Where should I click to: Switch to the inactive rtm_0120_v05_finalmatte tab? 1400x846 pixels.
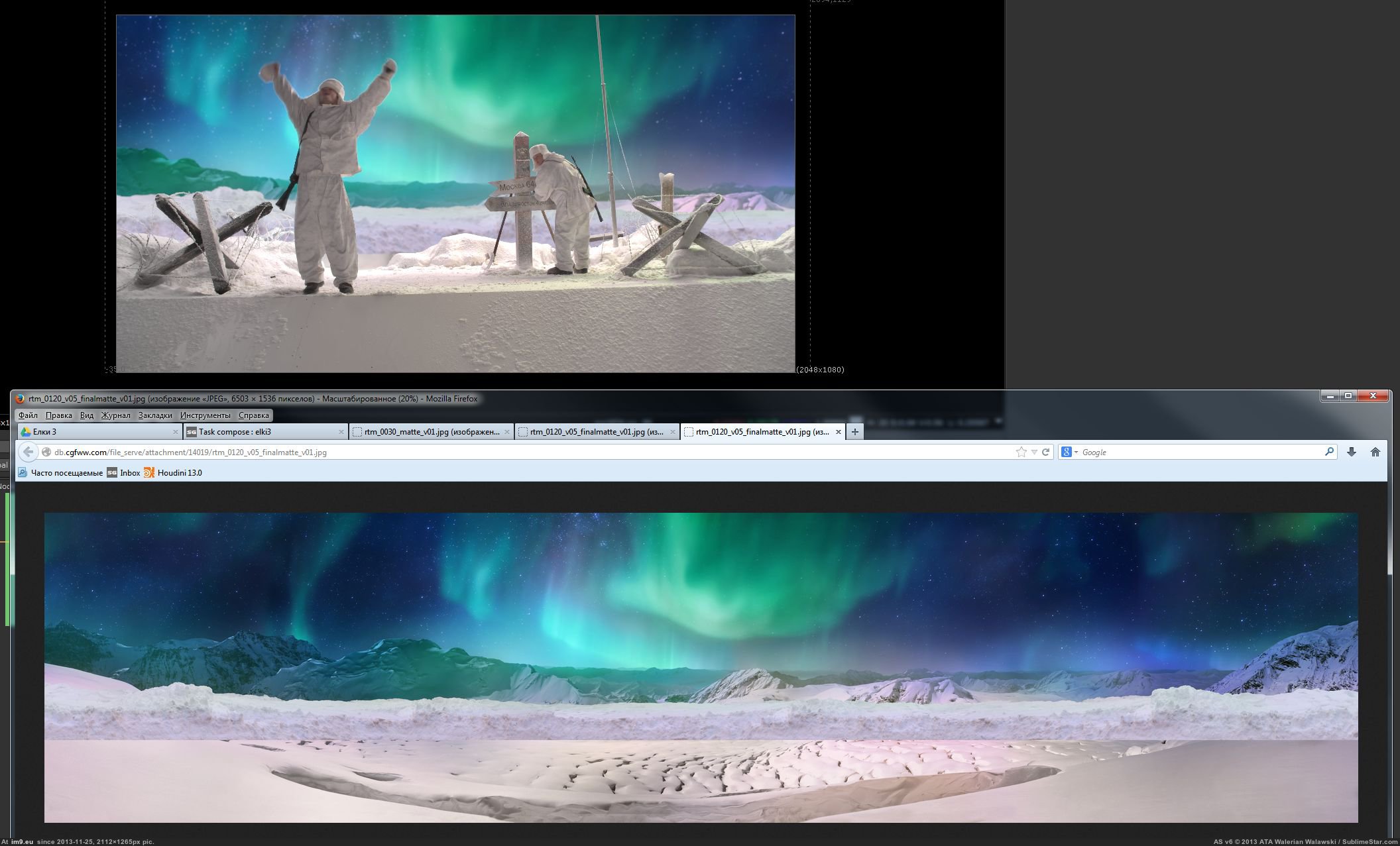(x=597, y=432)
